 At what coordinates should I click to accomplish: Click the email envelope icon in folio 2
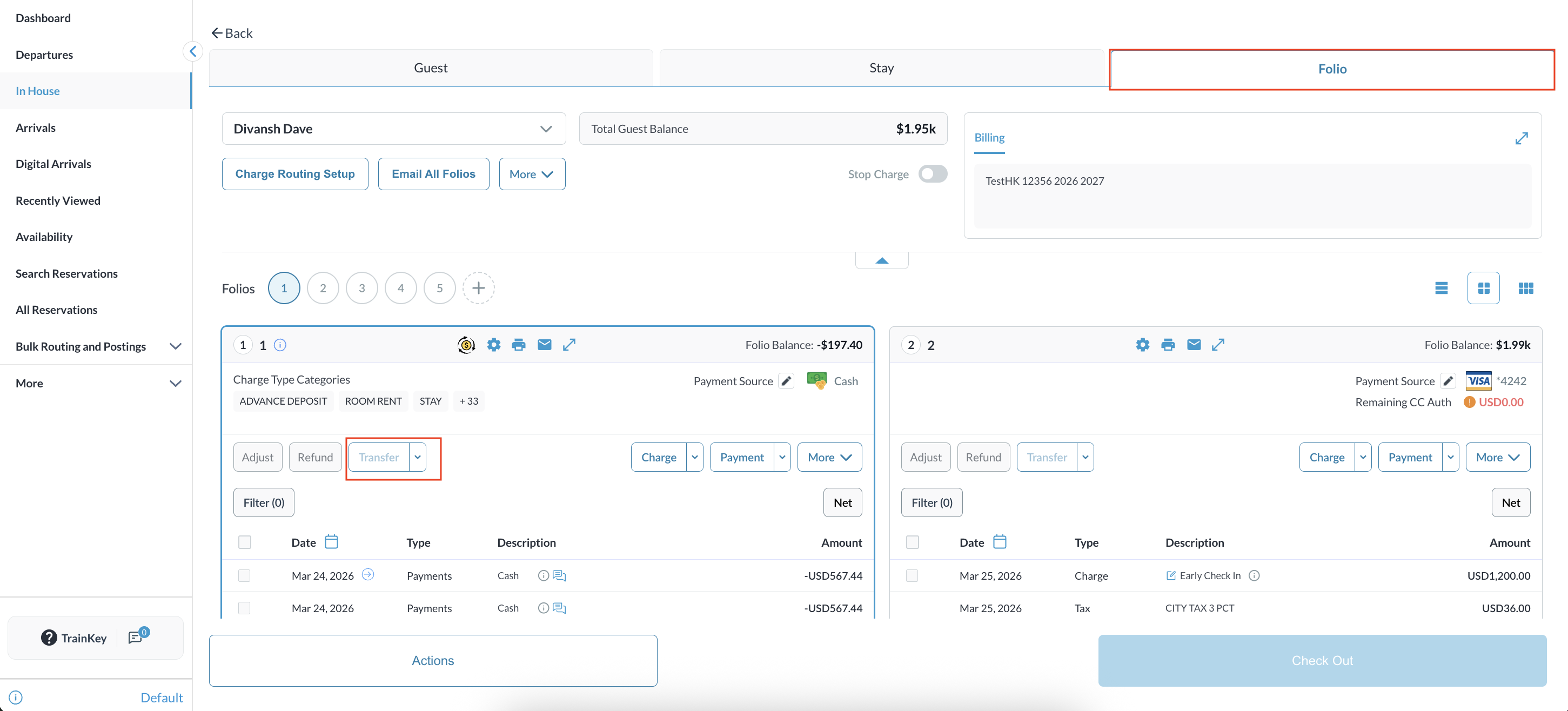pyautogui.click(x=1194, y=345)
